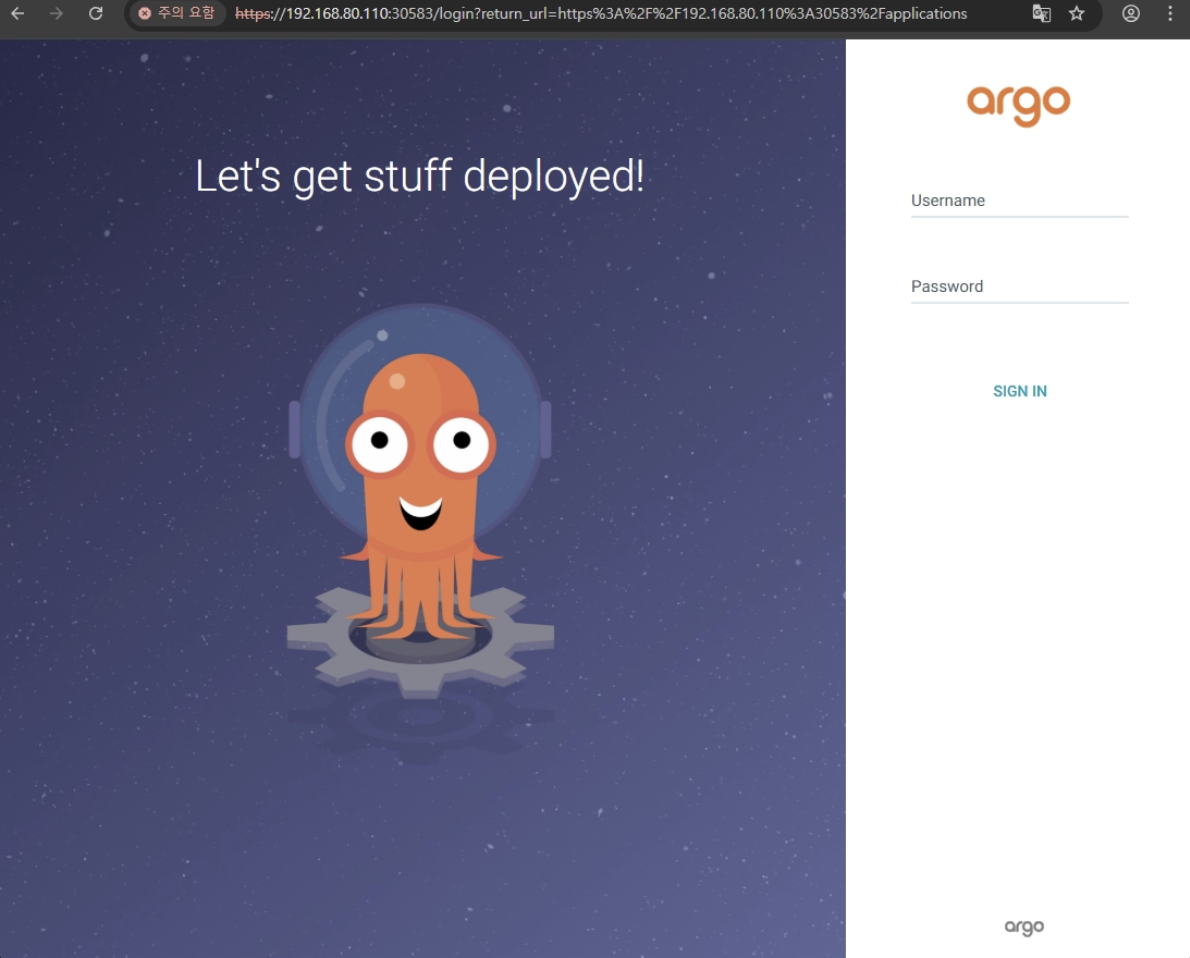1190x958 pixels.
Task: Open the Chrome profile avatar icon
Action: click(1131, 14)
